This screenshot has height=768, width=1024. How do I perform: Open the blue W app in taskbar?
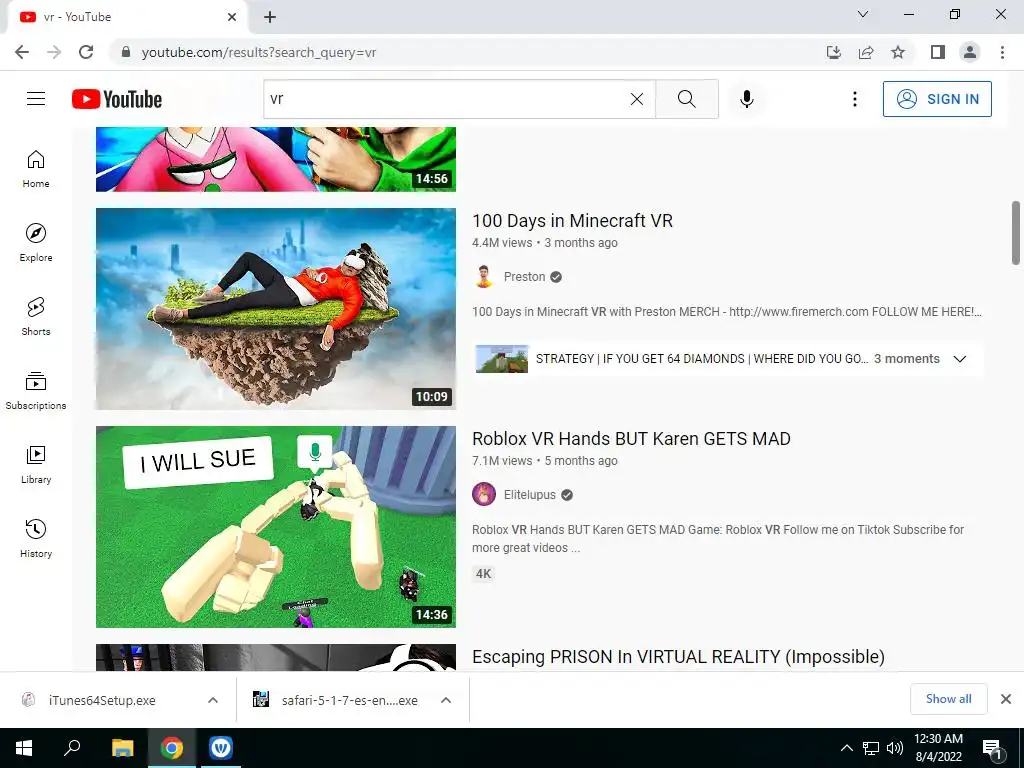(x=221, y=748)
